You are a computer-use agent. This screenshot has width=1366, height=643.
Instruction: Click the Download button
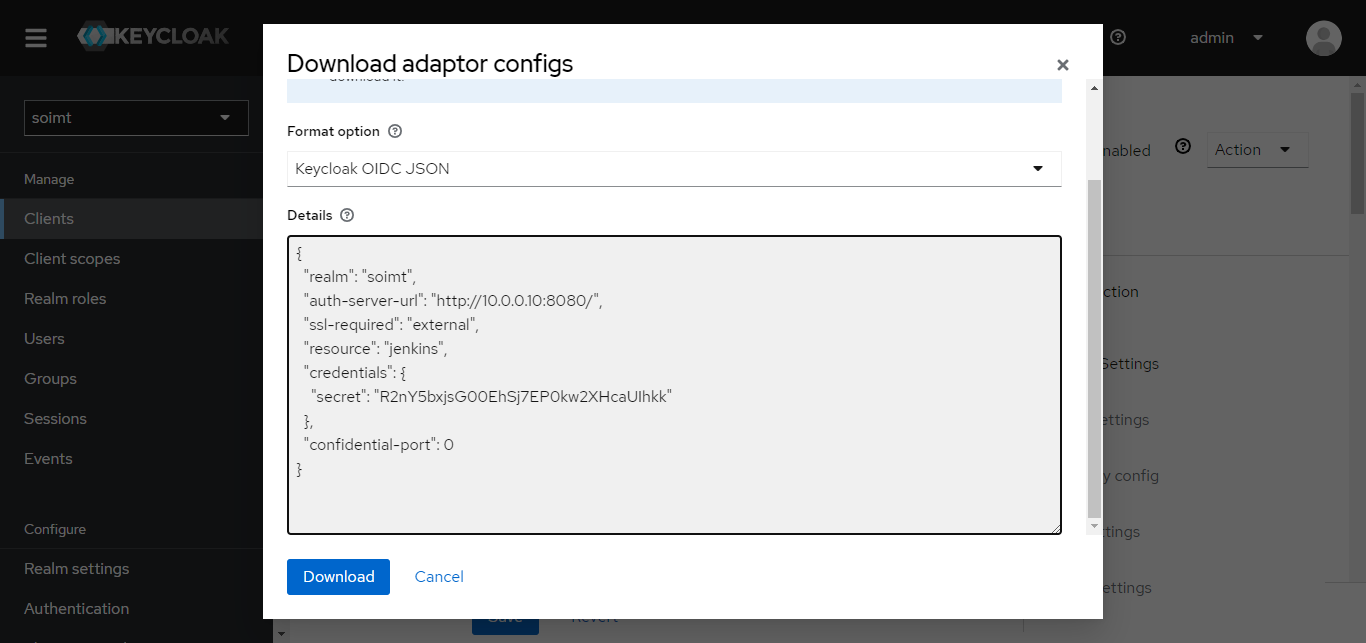(338, 577)
